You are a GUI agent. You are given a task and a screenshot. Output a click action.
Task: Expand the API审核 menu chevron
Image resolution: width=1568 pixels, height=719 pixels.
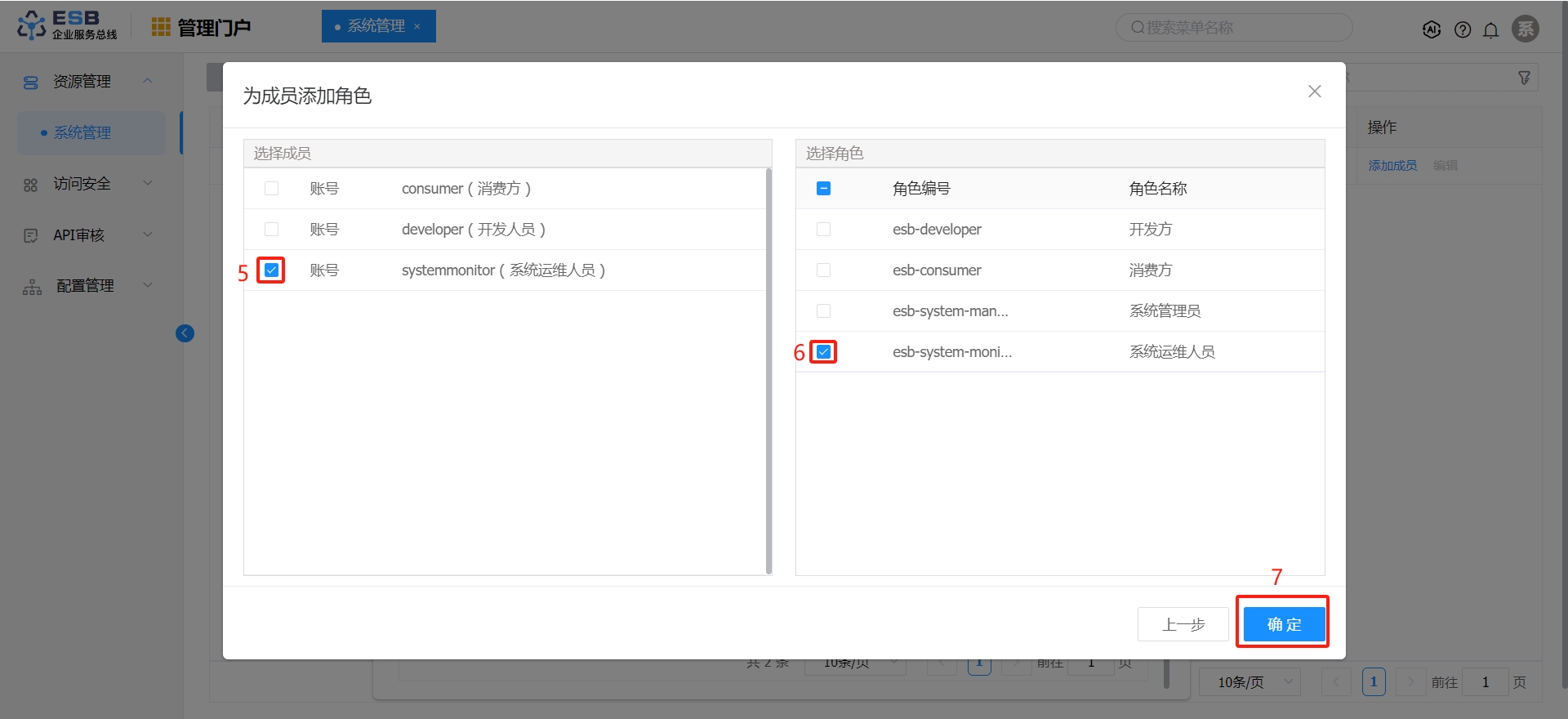coord(148,234)
